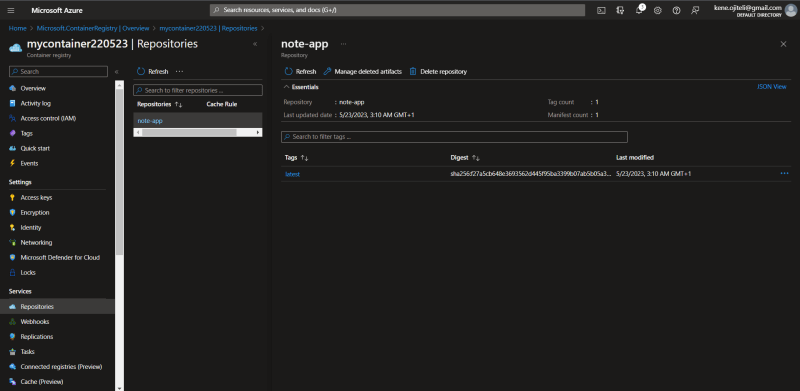Sort tags by the Digest column
Image resolution: width=800 pixels, height=391 pixels.
pos(465,158)
